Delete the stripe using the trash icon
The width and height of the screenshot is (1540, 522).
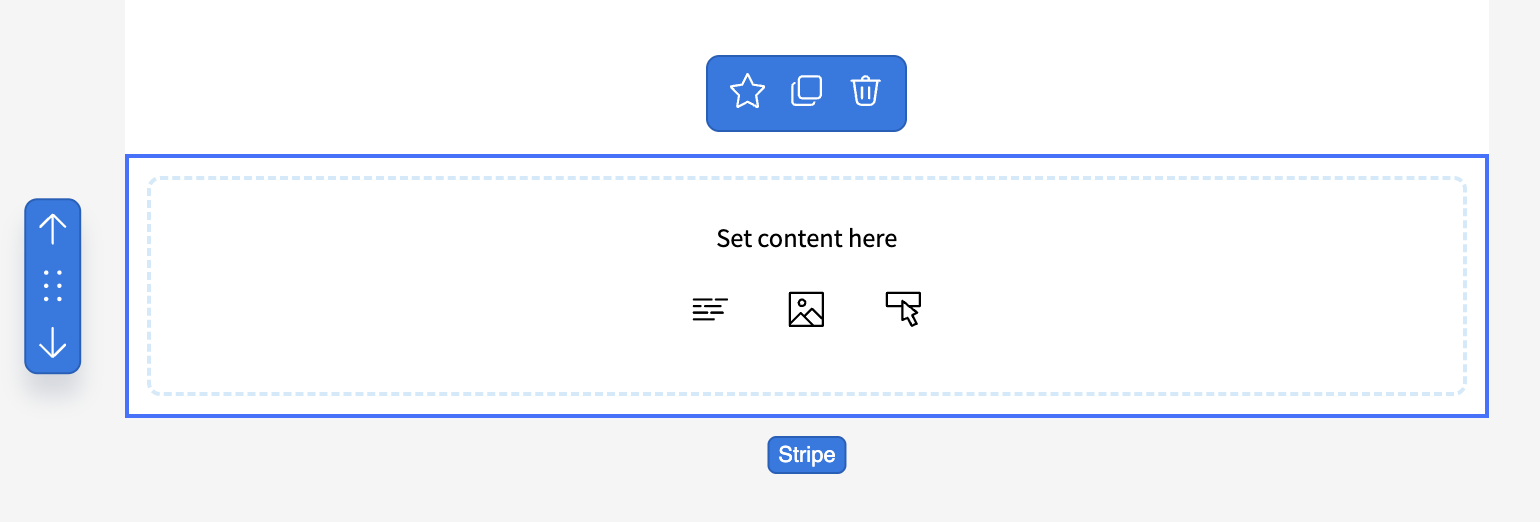tap(865, 91)
